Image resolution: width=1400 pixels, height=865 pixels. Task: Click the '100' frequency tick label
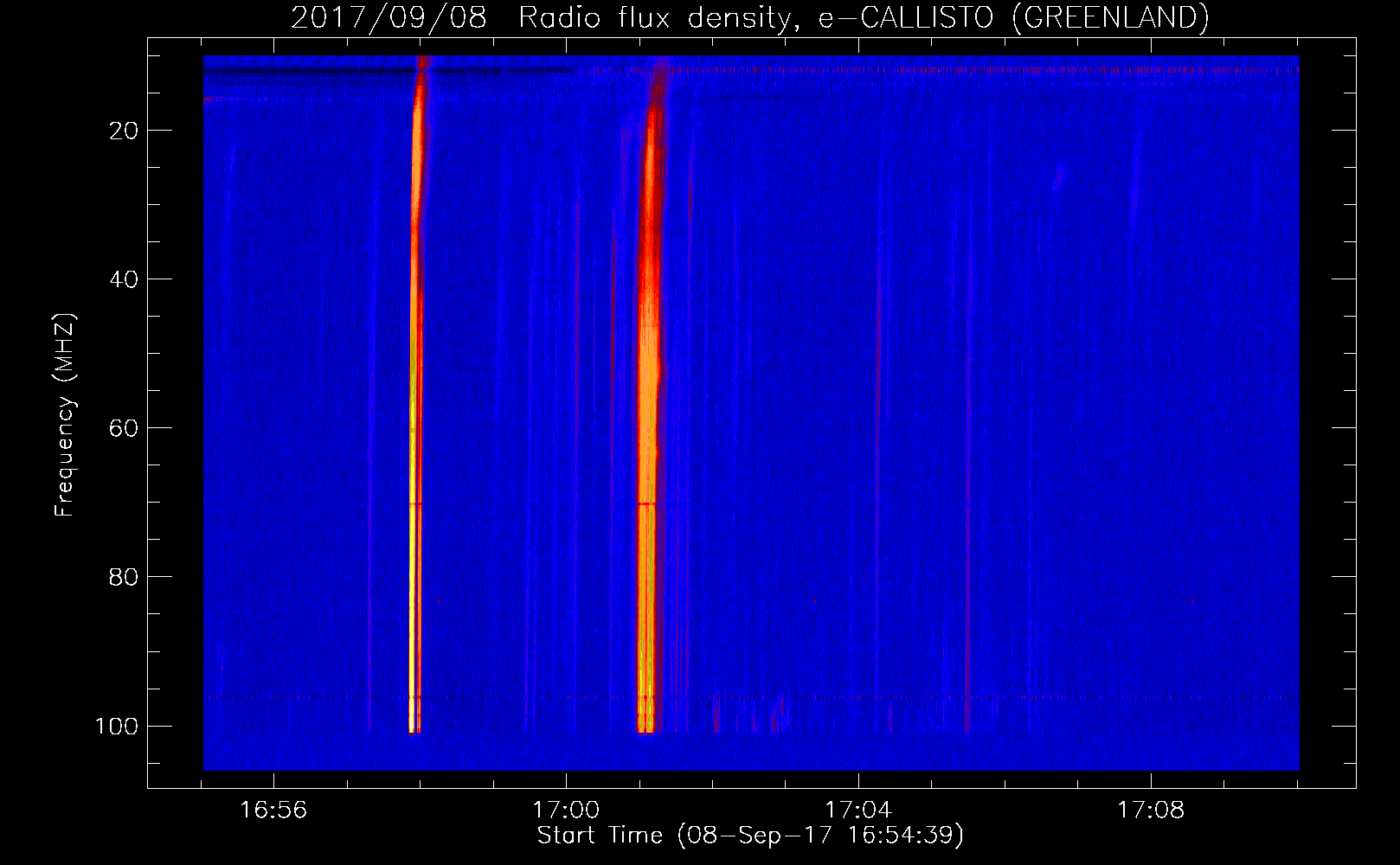[117, 726]
